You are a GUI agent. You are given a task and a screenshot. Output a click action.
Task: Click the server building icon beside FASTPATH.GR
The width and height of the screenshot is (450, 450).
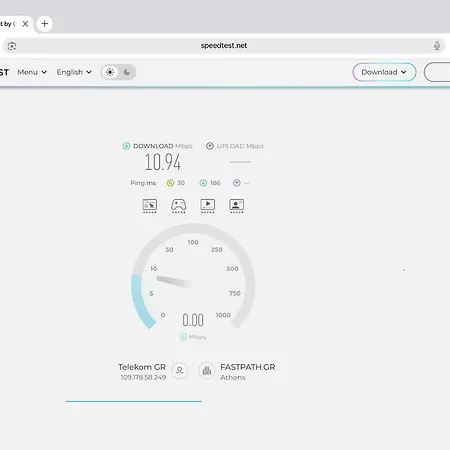pos(207,370)
